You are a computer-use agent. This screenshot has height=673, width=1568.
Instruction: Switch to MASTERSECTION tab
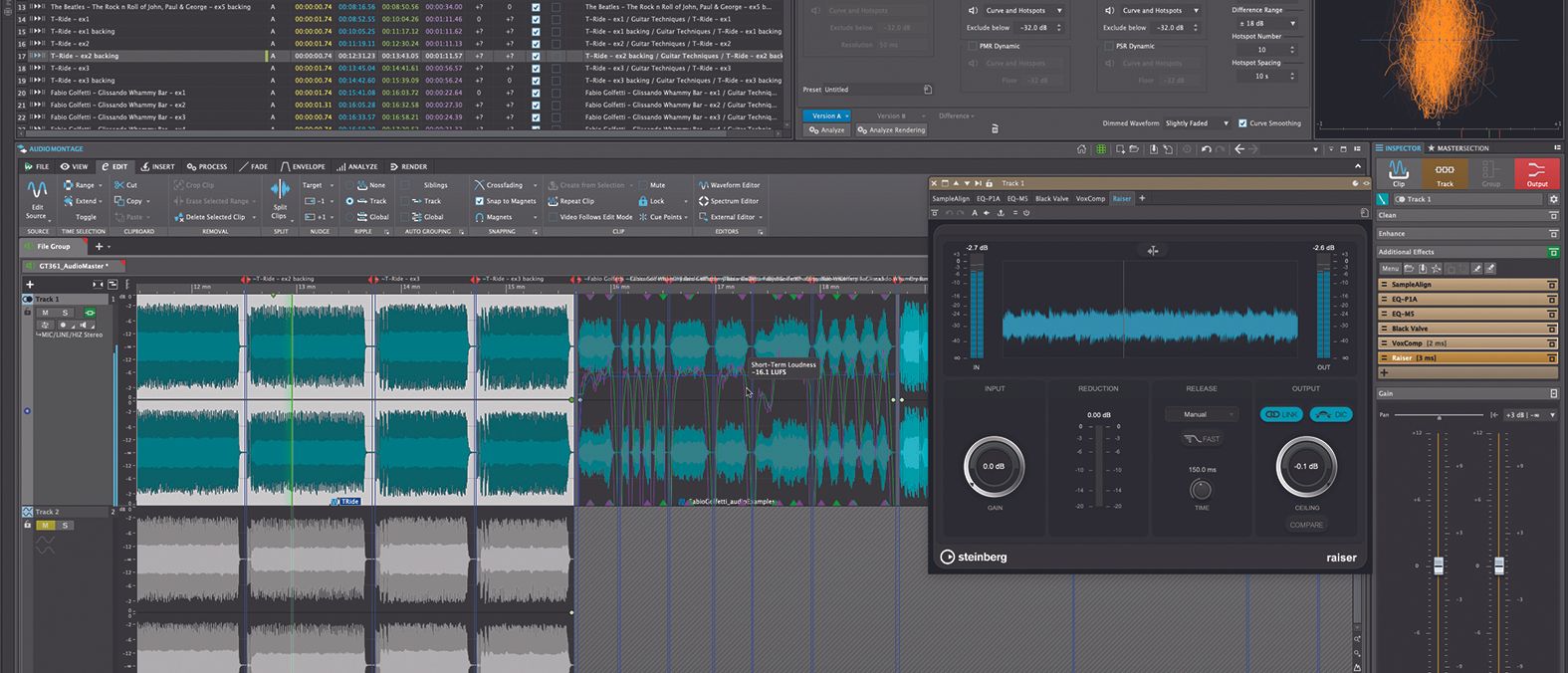point(1458,148)
